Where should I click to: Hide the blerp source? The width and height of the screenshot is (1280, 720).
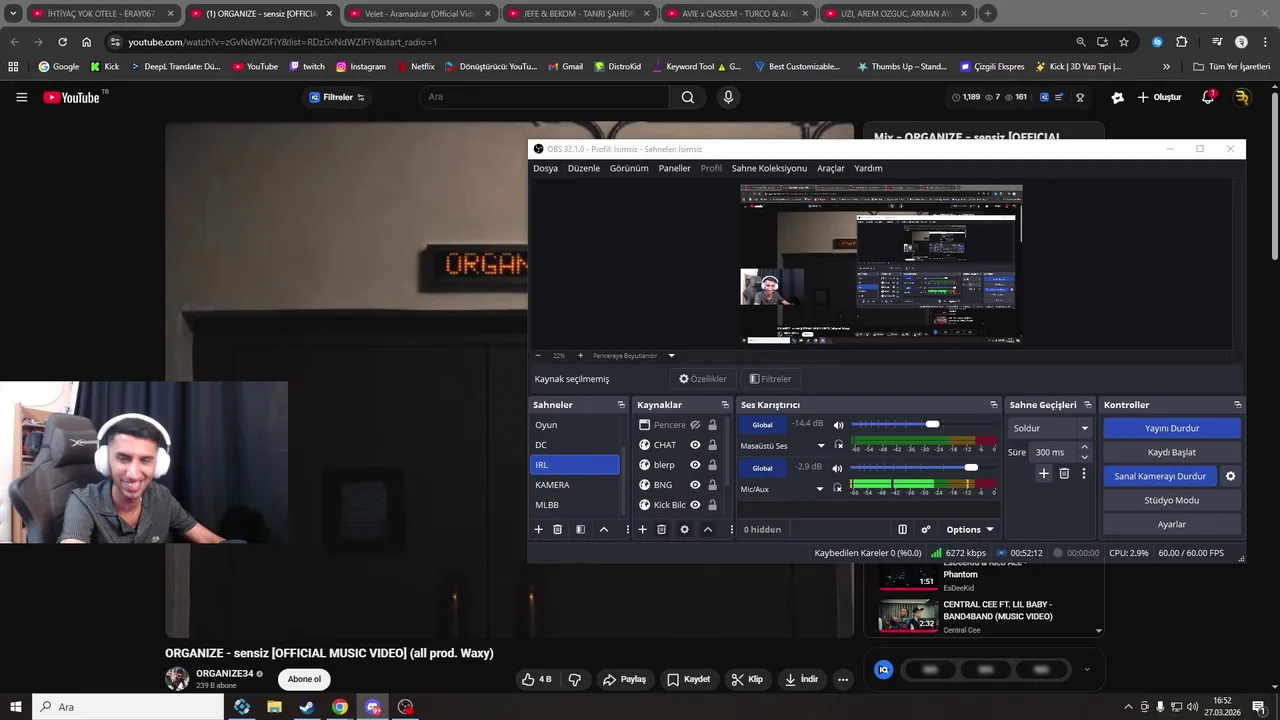click(x=695, y=465)
